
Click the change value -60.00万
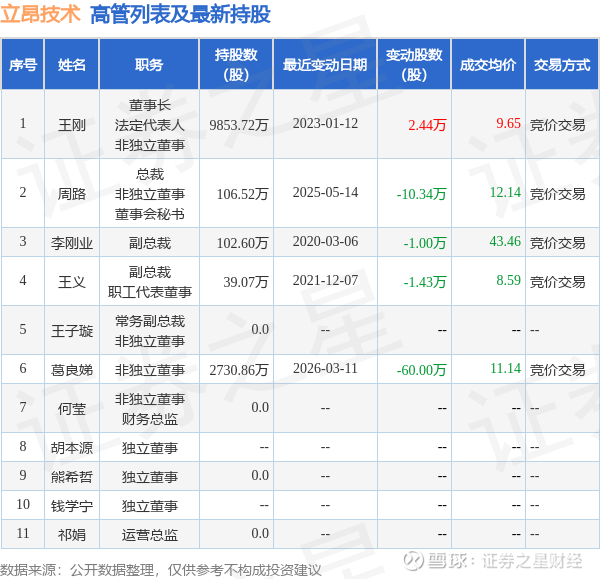point(422,370)
